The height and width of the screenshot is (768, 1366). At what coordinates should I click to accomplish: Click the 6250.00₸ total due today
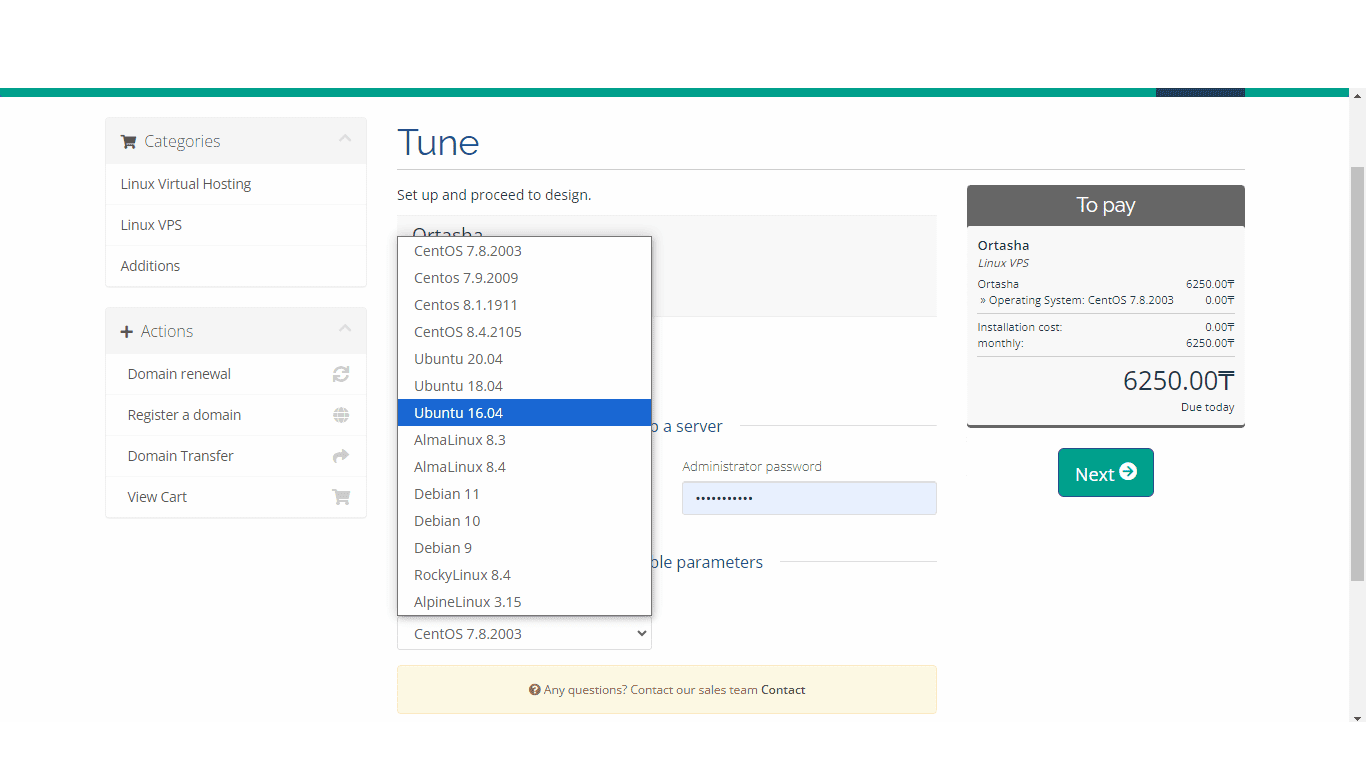pos(1178,381)
